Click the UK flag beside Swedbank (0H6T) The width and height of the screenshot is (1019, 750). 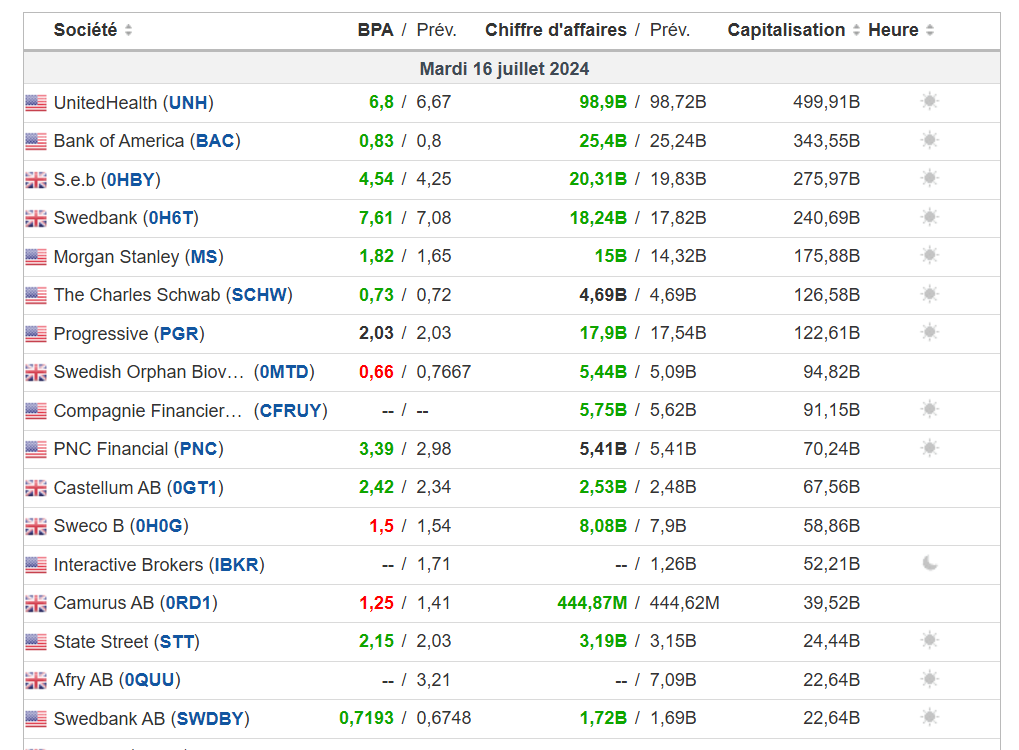(36, 218)
